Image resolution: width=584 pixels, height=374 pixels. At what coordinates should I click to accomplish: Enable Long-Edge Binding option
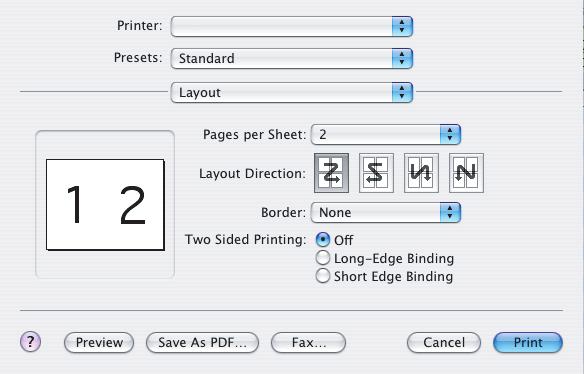(323, 258)
